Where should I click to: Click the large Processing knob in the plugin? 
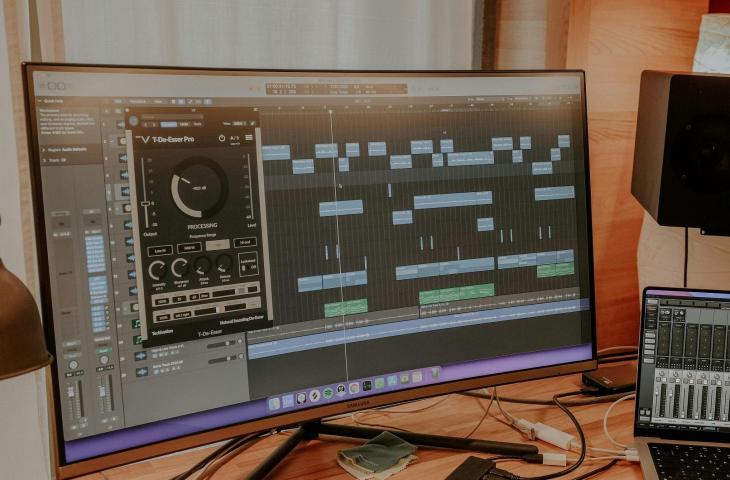[199, 188]
